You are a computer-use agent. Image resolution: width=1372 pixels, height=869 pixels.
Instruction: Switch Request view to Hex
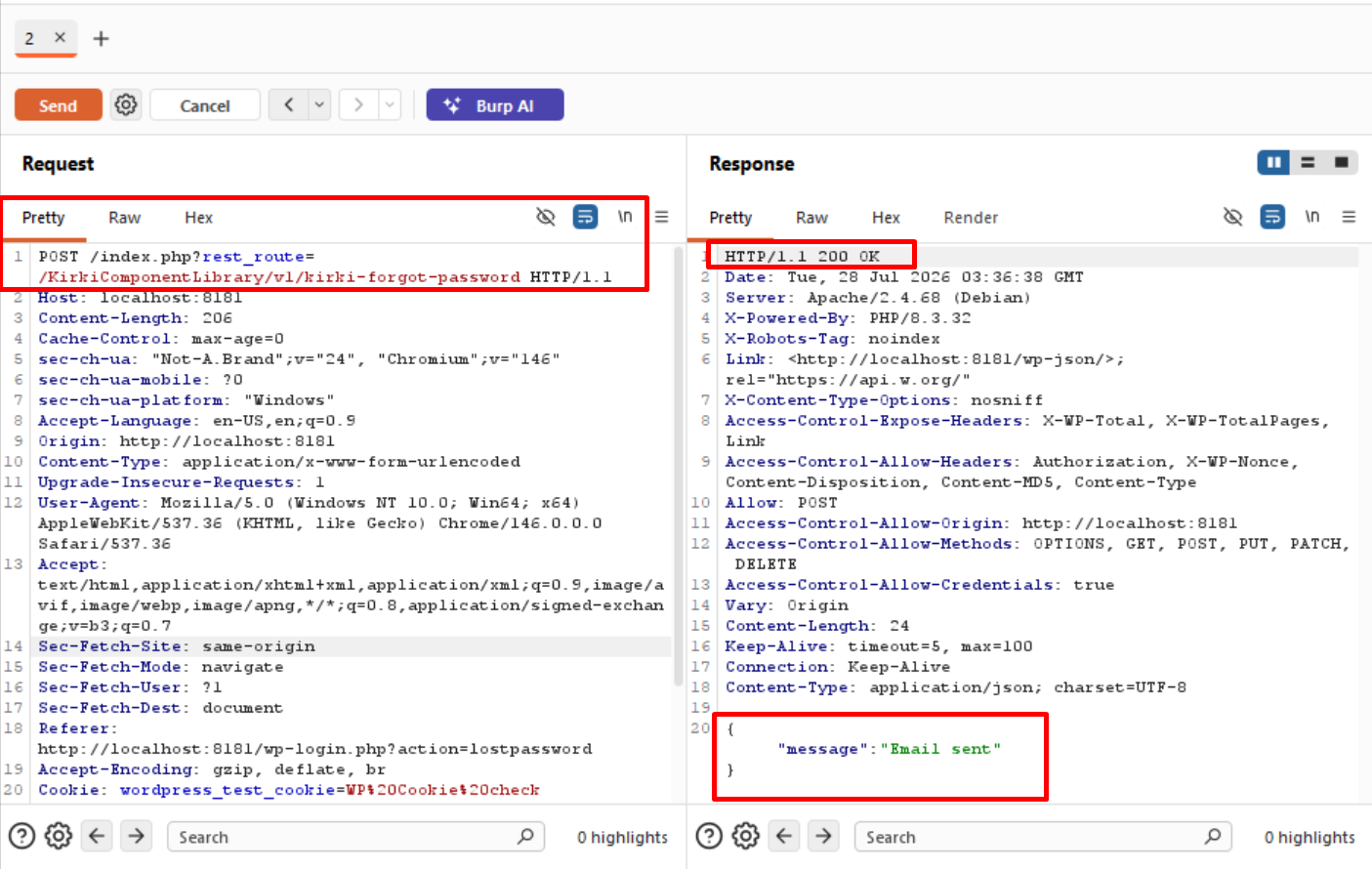pyautogui.click(x=198, y=217)
